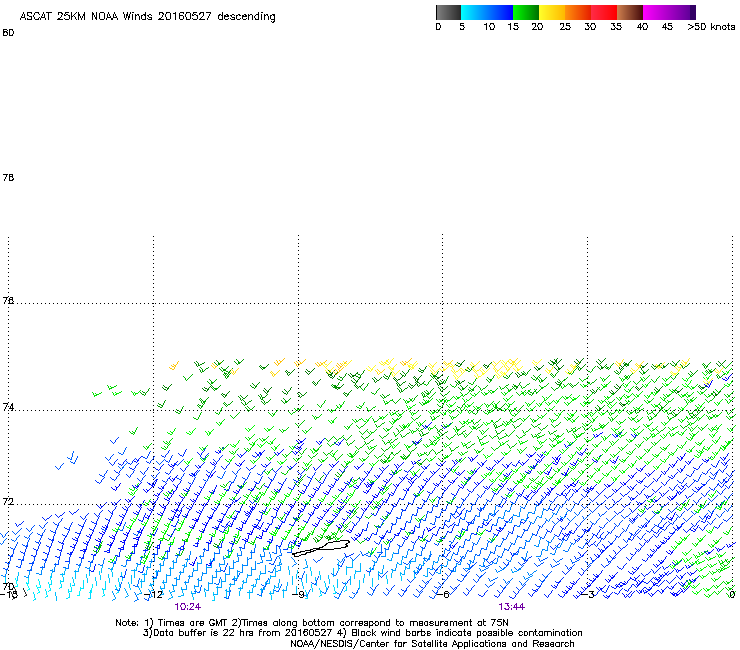
Task: Click the black island outline on the map
Action: click(321, 549)
